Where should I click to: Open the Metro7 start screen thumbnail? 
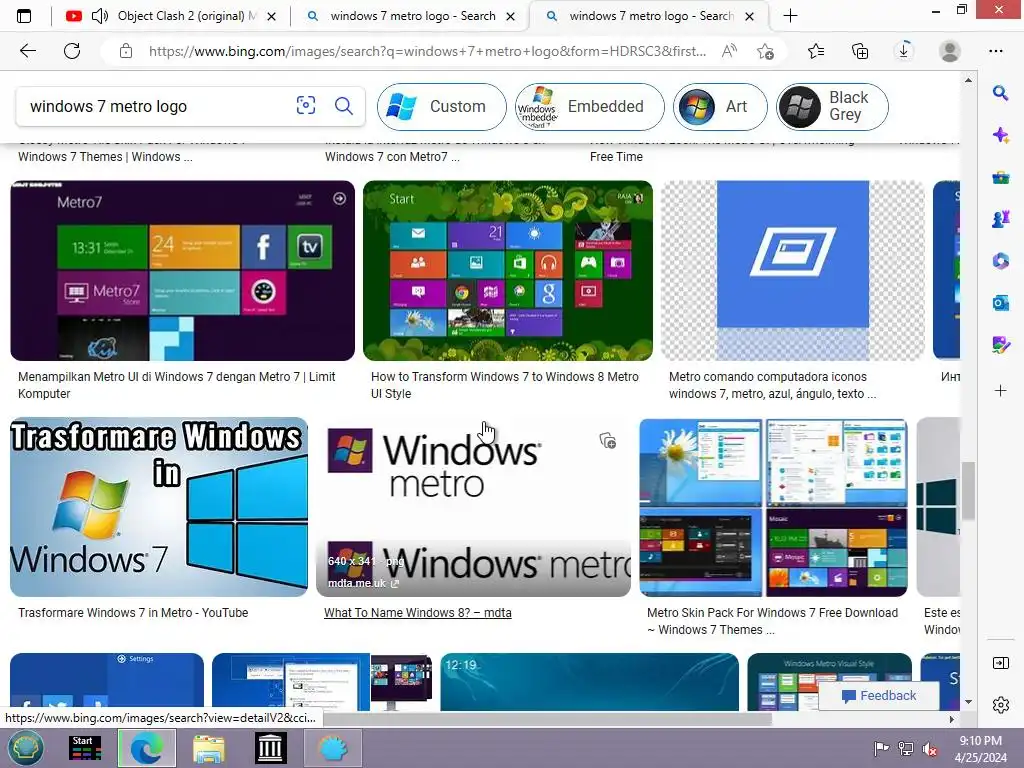[x=183, y=270]
